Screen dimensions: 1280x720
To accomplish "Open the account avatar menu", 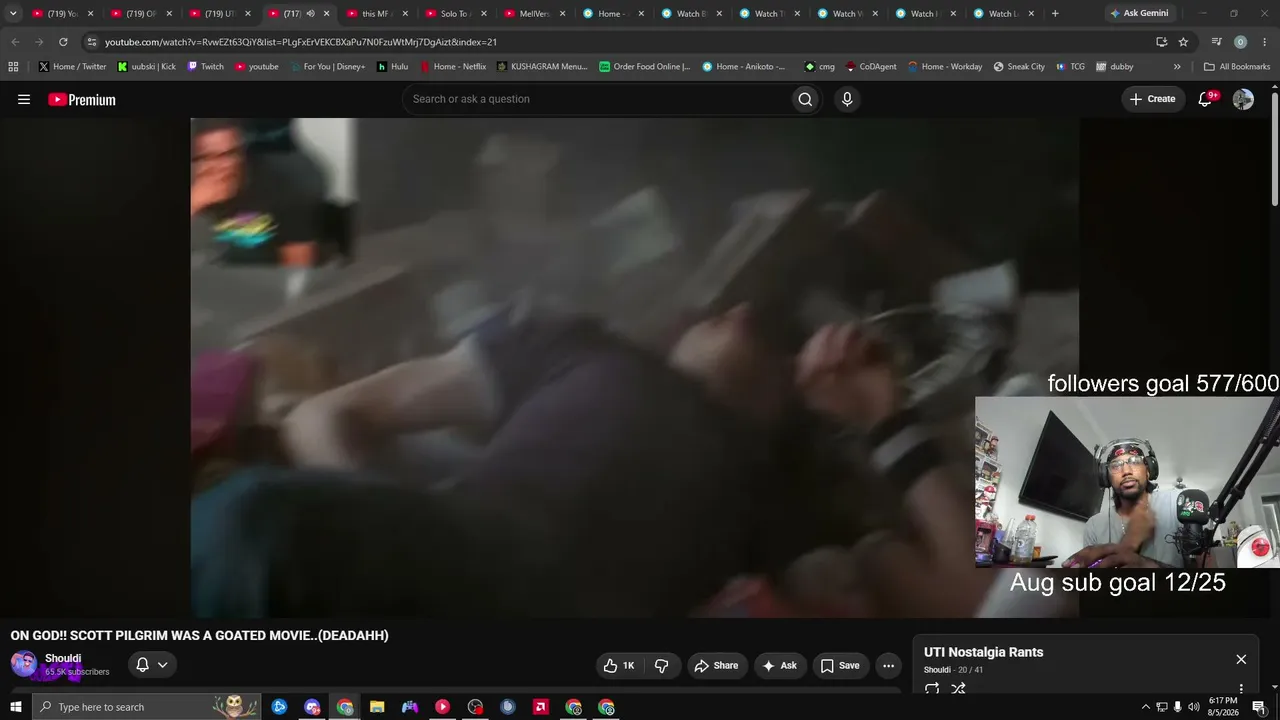I will pos(1243,99).
